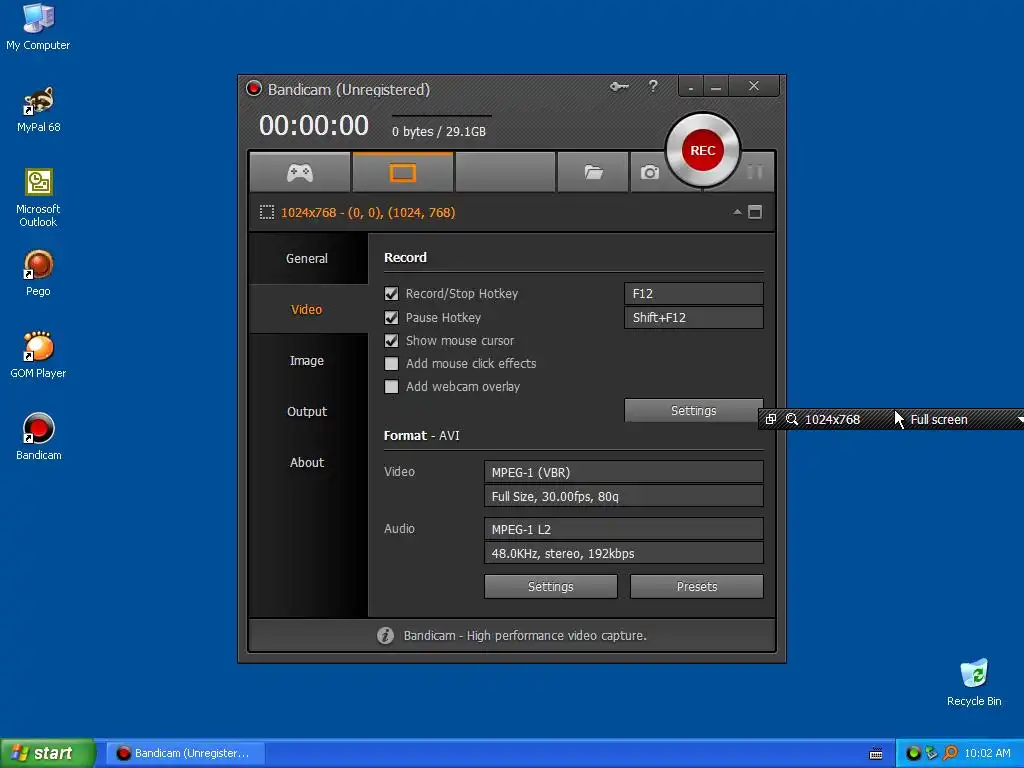The height and width of the screenshot is (768, 1024).
Task: Click the info icon in status bar
Action: 385,635
